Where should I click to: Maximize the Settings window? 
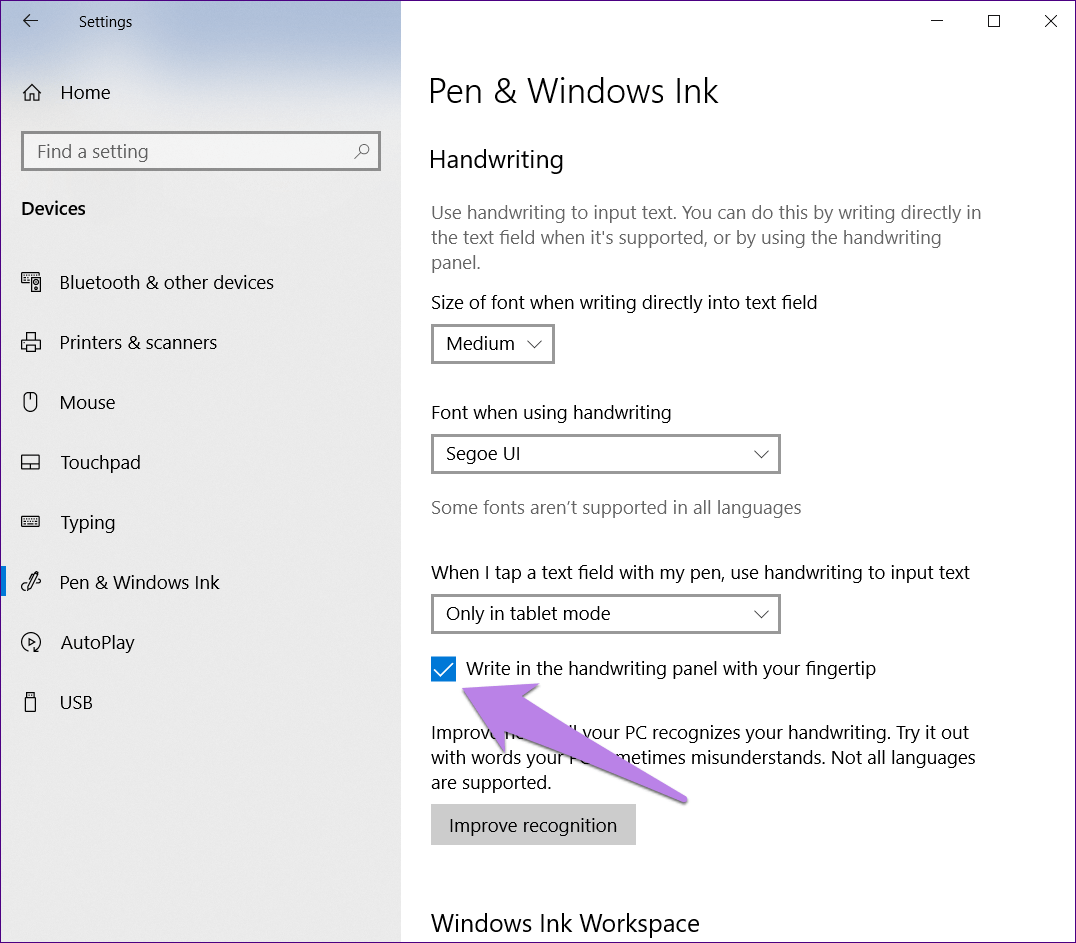(x=994, y=21)
